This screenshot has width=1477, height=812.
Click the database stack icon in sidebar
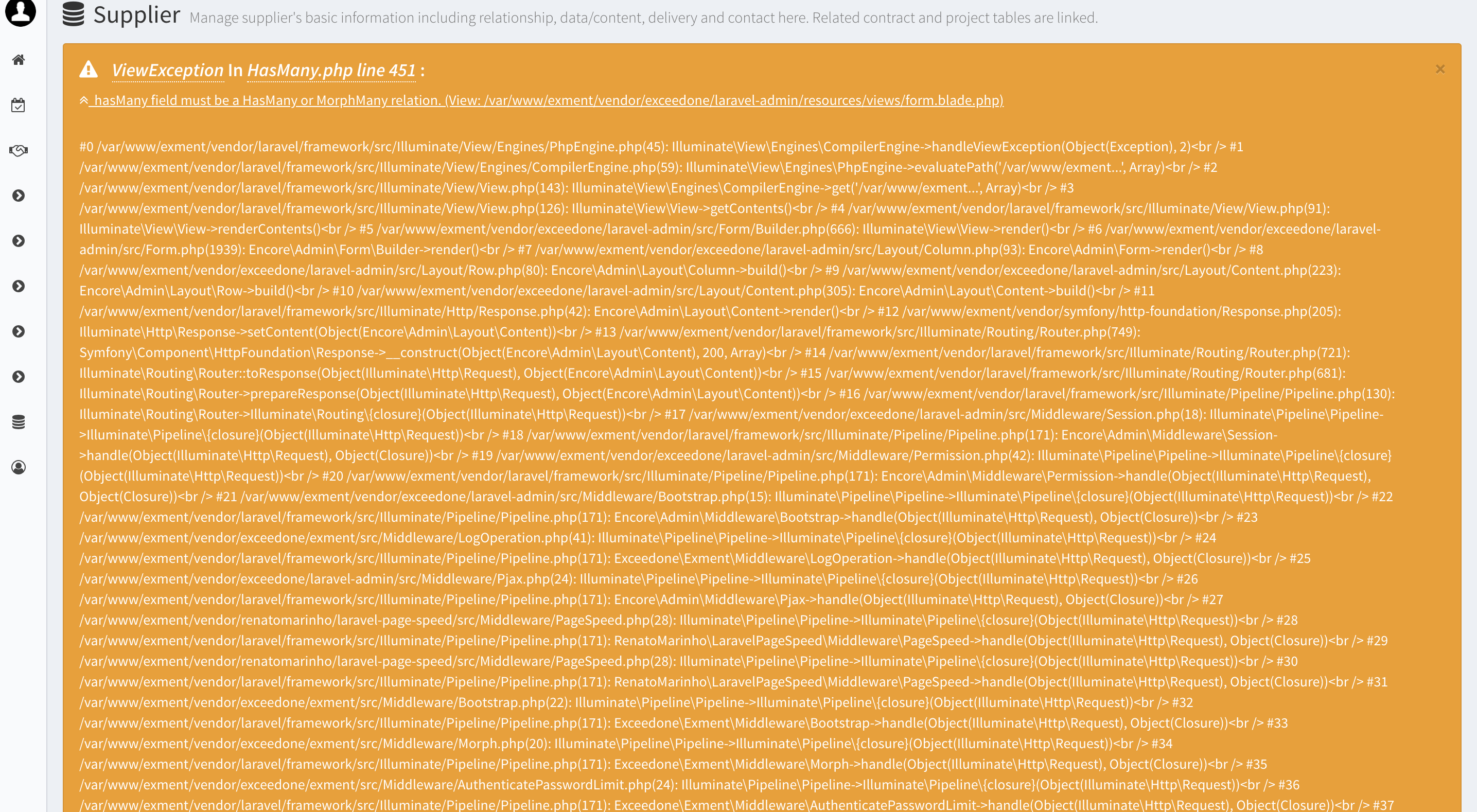[x=19, y=422]
